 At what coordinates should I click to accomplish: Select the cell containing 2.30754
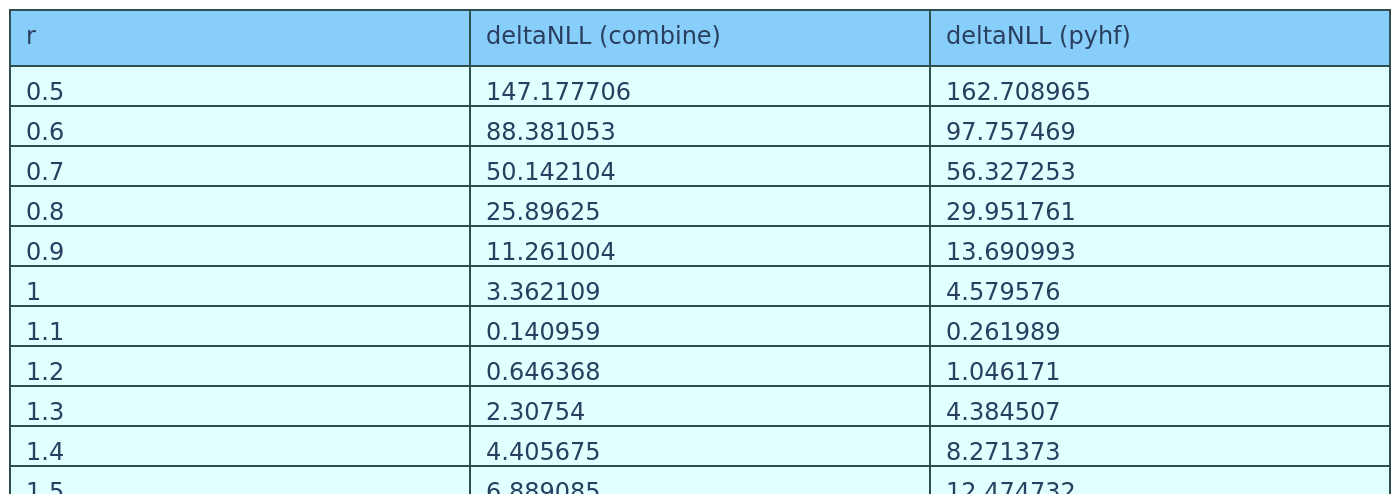coord(700,406)
